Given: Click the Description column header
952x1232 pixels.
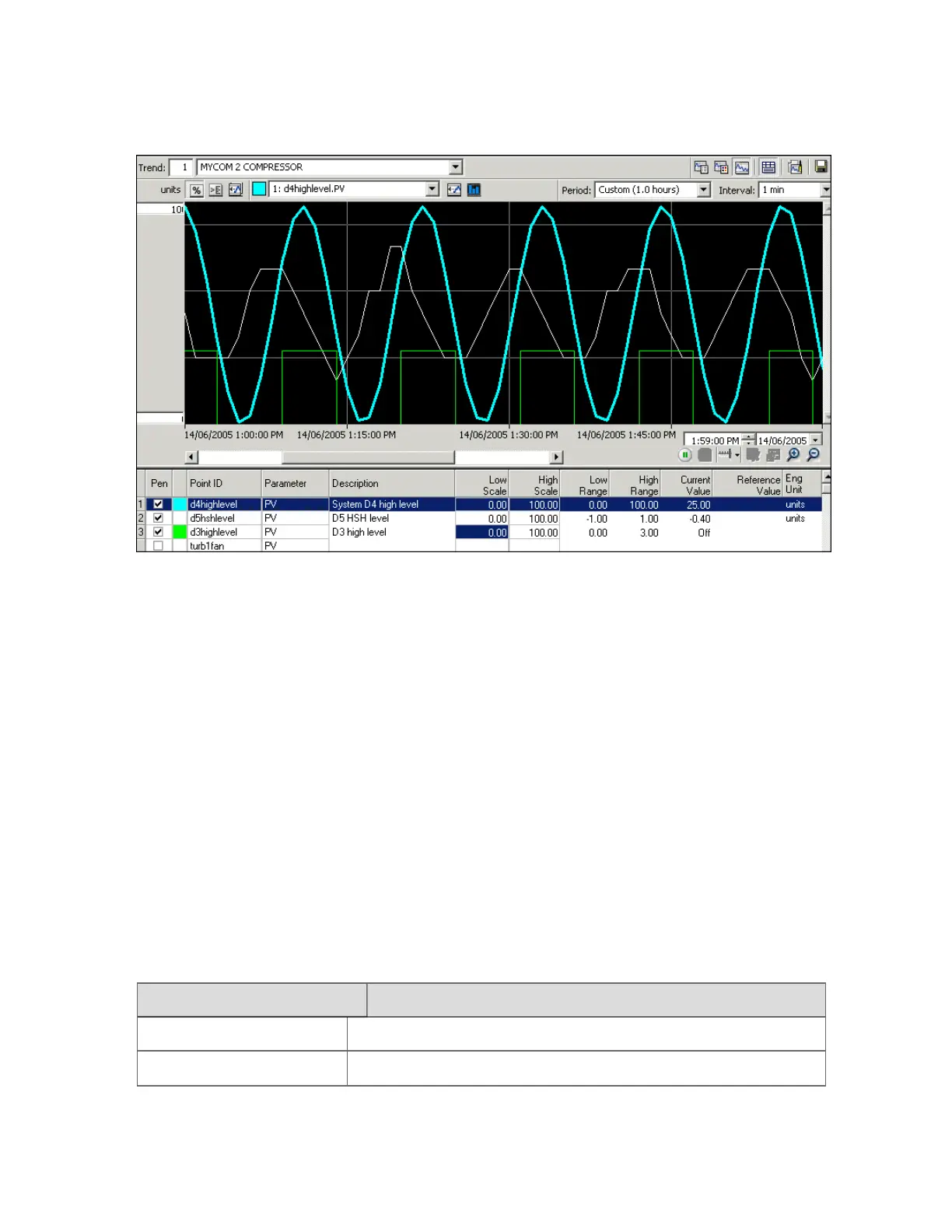Looking at the screenshot, I should tap(392, 484).
